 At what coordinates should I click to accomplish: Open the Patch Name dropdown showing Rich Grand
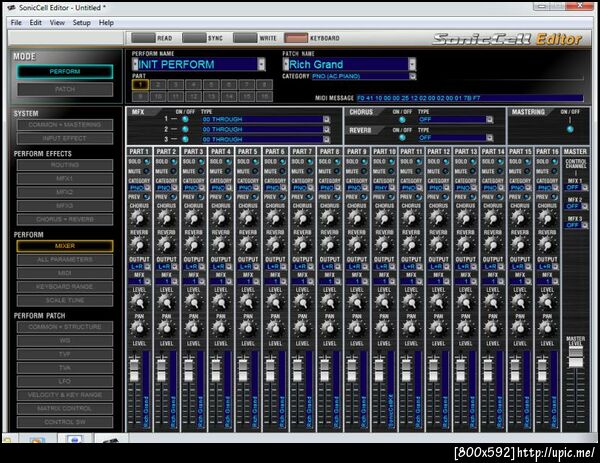coord(412,64)
